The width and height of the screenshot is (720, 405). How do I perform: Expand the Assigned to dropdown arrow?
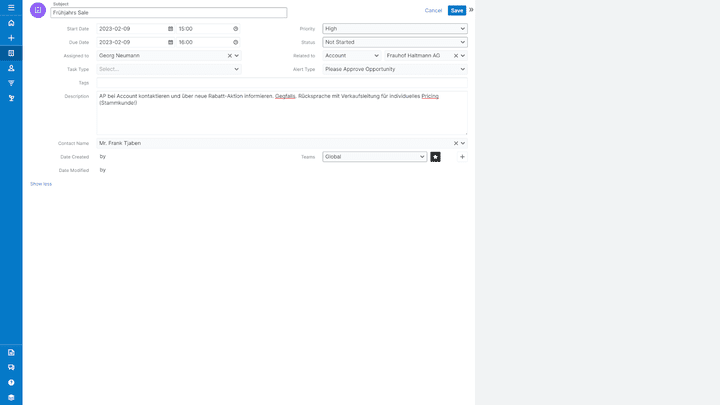pos(236,56)
